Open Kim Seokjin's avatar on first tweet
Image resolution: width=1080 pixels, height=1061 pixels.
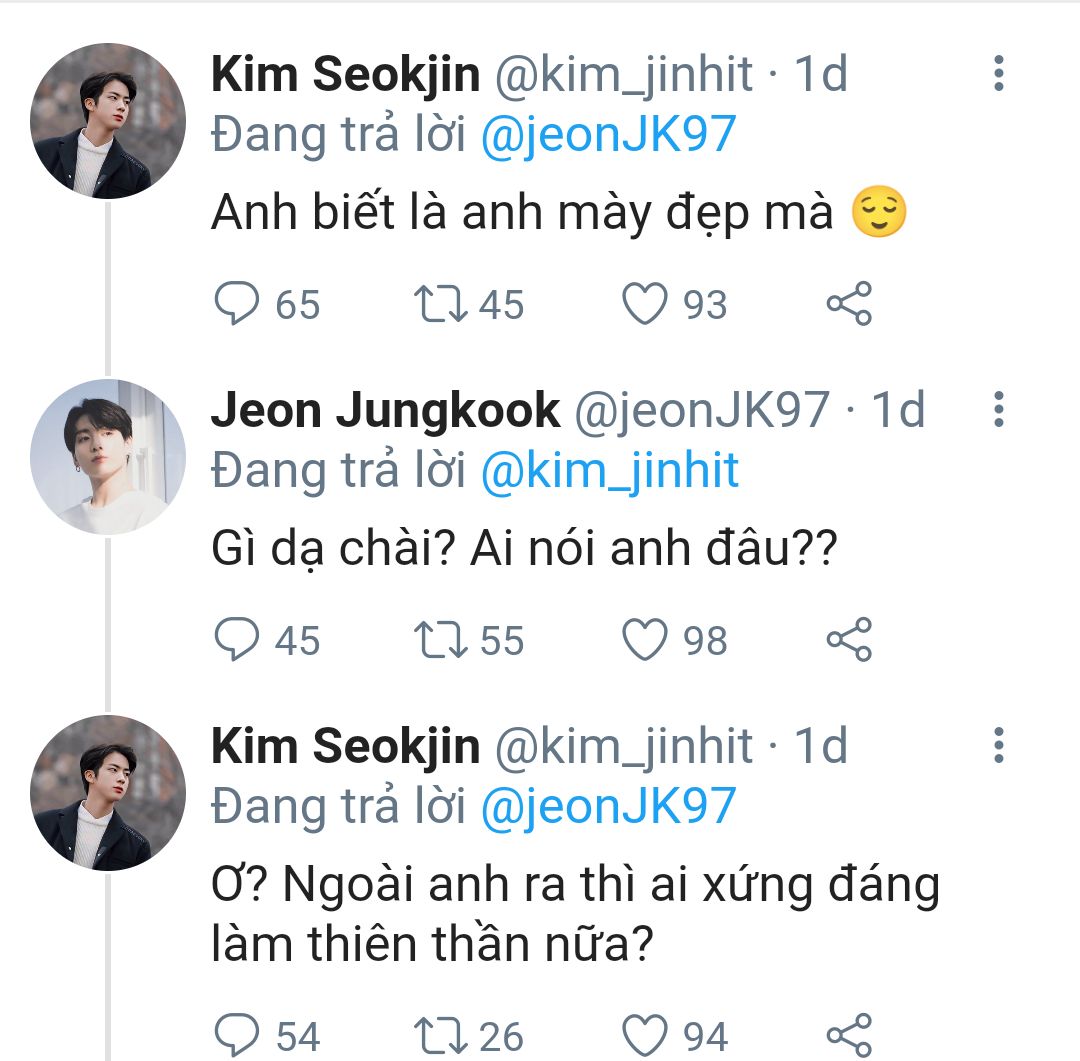click(108, 120)
